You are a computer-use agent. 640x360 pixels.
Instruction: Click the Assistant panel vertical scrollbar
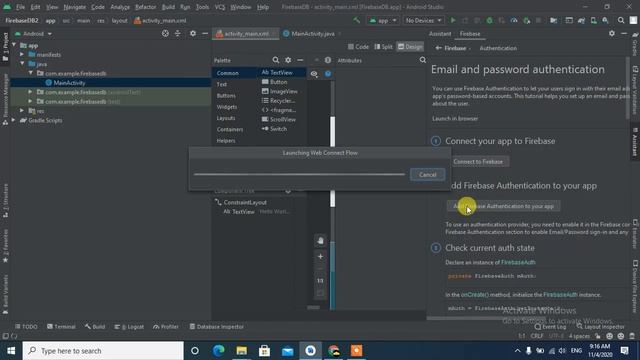[x=628, y=88]
